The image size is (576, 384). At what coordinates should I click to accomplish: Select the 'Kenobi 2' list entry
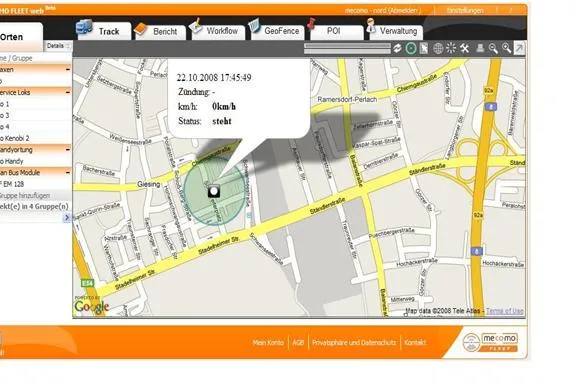[x=36, y=138]
